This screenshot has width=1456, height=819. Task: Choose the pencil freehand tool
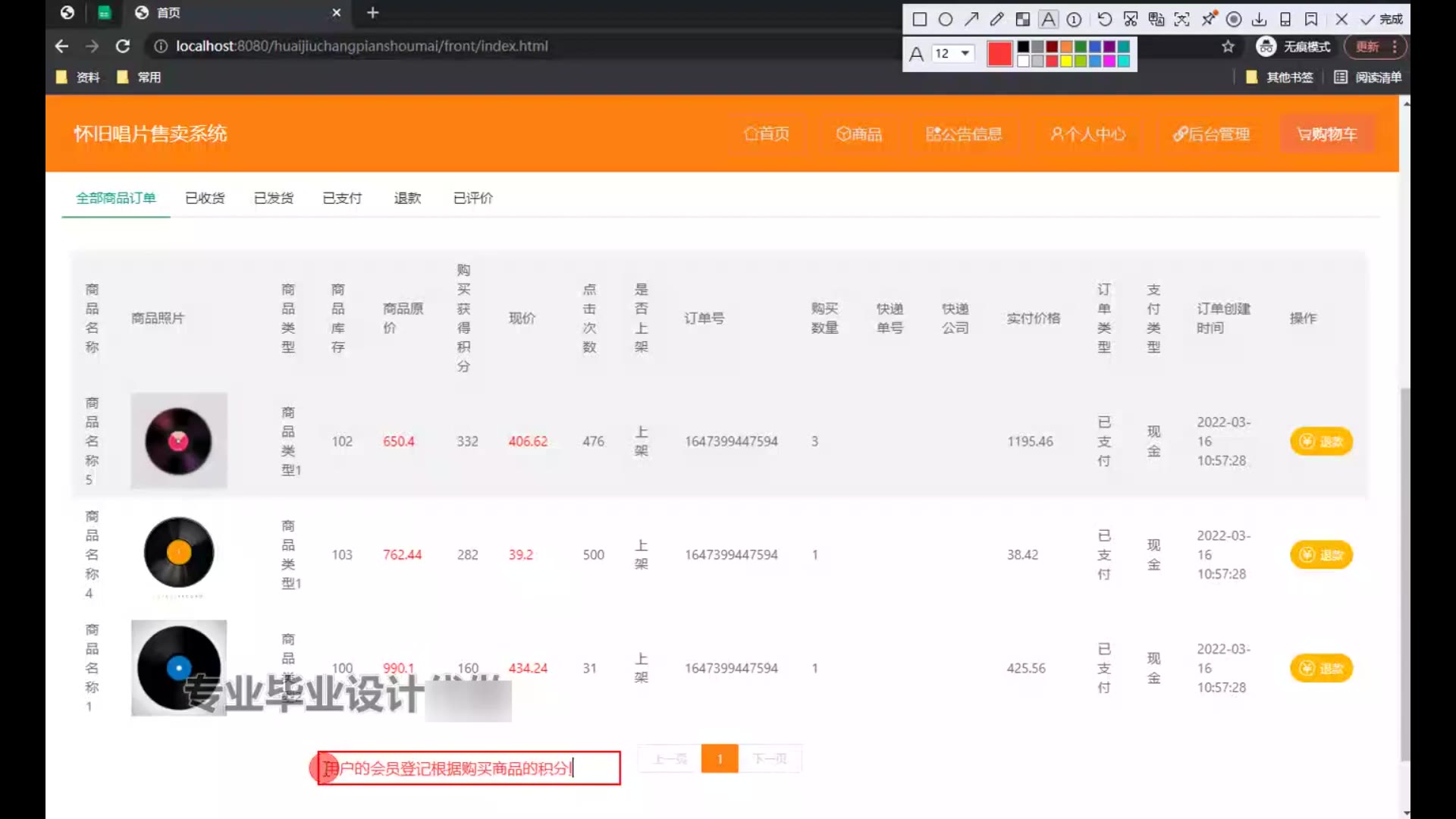click(996, 19)
